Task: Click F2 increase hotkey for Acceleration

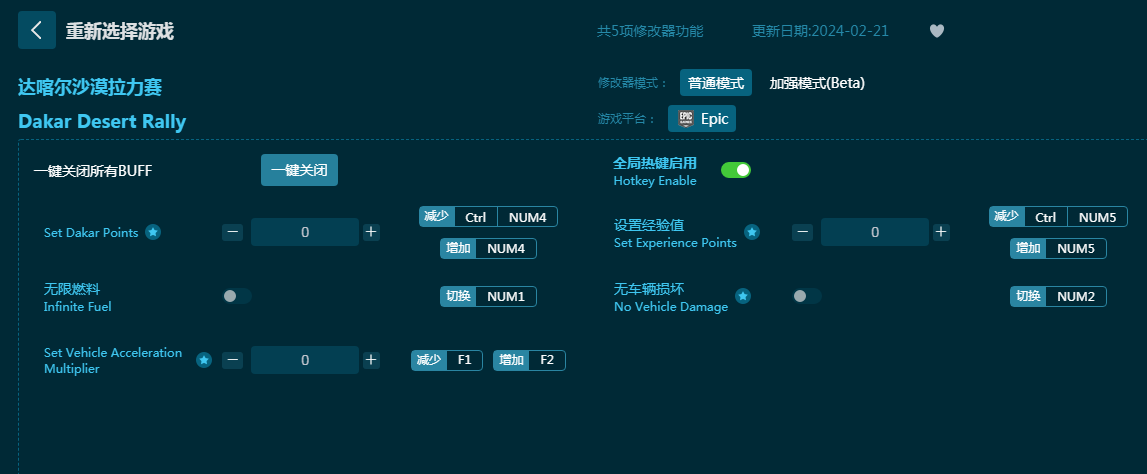Action: point(547,361)
